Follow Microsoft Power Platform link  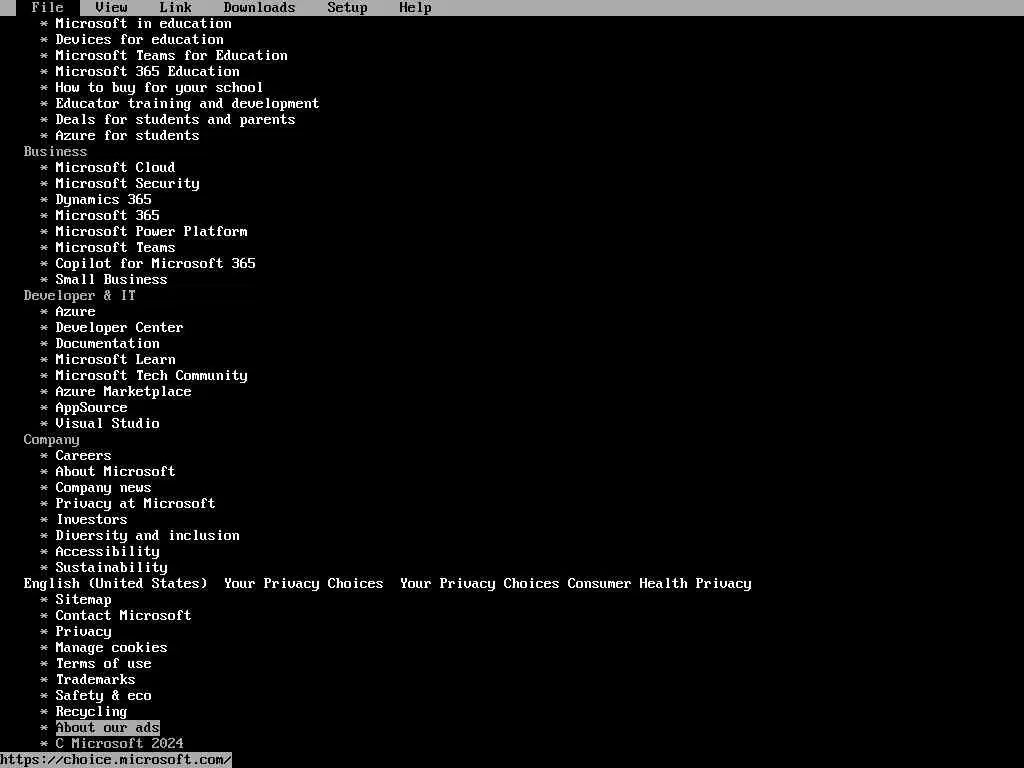coord(152,231)
